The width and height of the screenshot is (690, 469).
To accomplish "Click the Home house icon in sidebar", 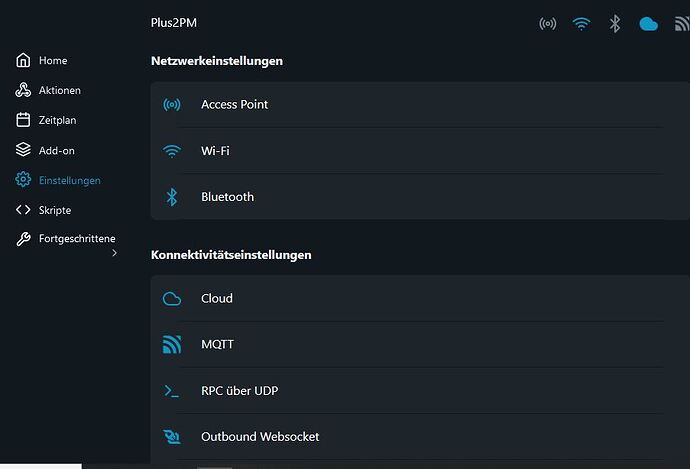I will click(x=23, y=60).
